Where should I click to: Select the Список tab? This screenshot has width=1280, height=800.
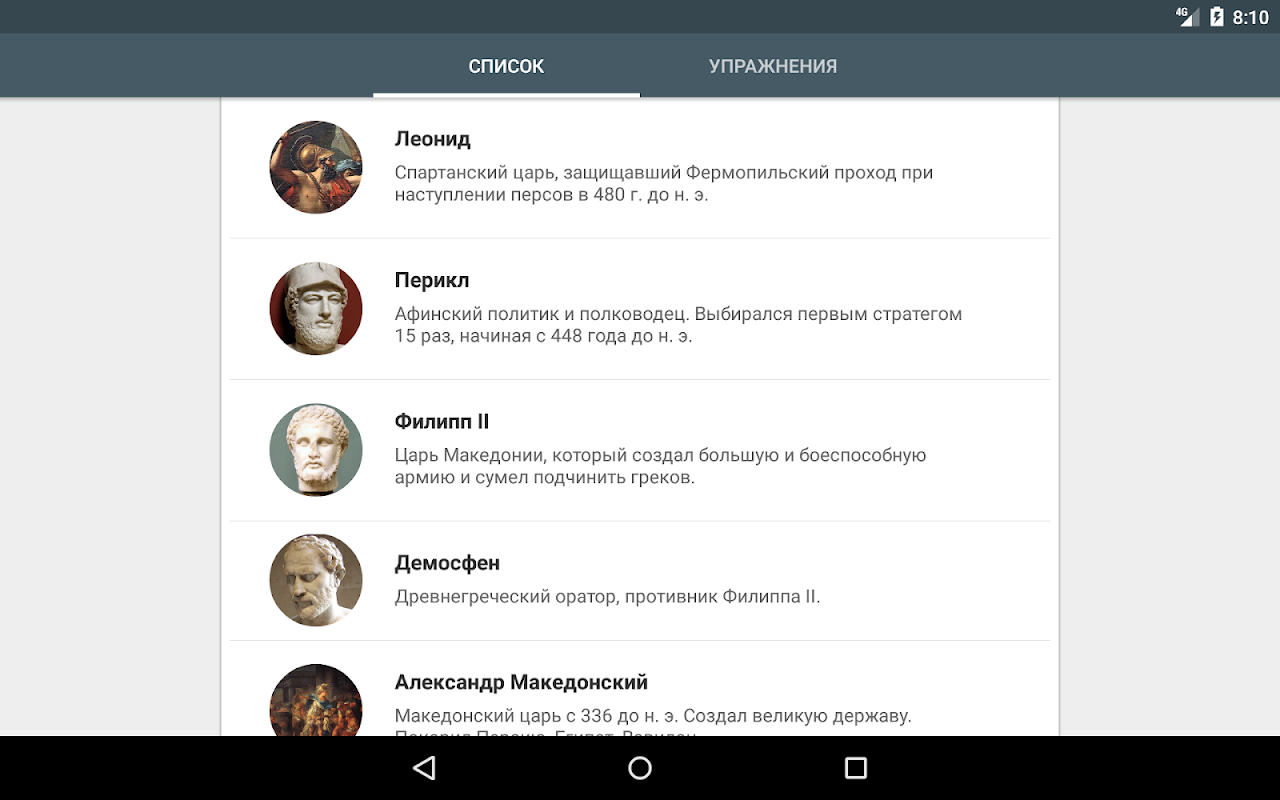click(x=506, y=66)
